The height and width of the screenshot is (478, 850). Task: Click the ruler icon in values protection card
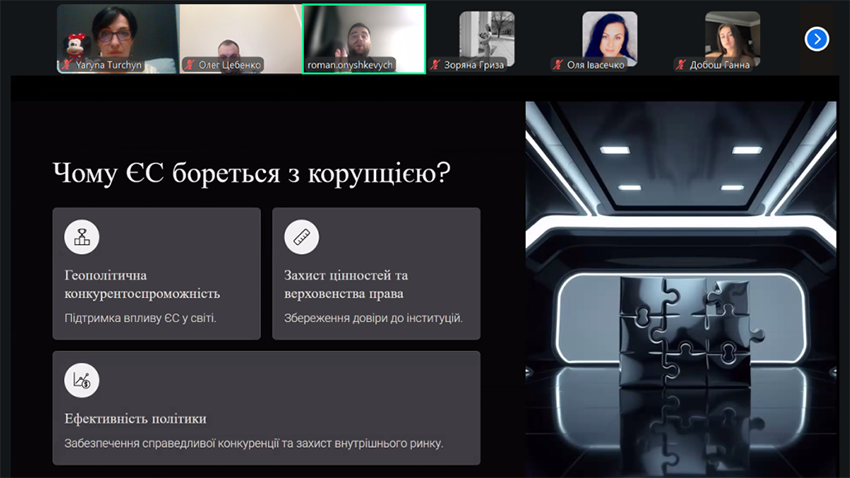click(301, 237)
